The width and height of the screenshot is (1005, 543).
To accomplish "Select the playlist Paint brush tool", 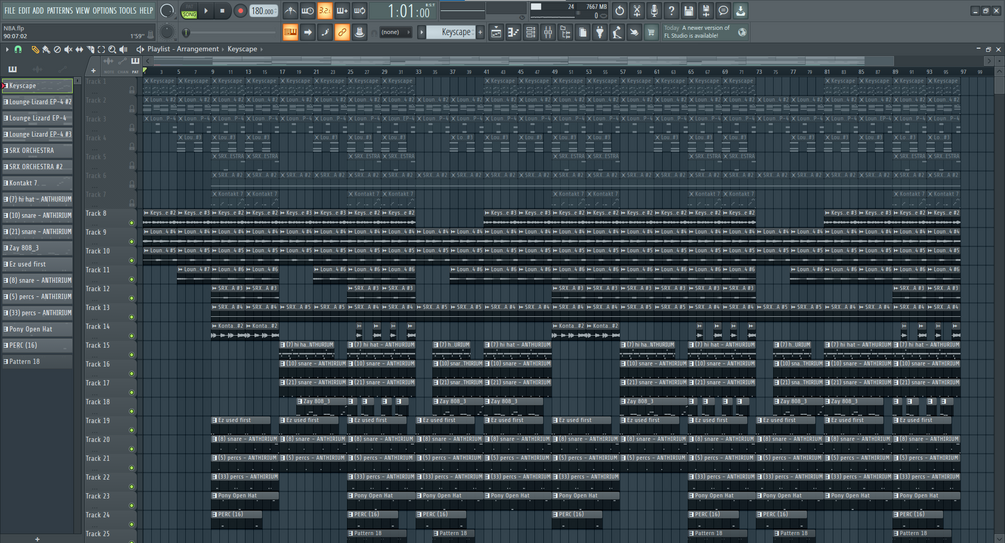I will 46,49.
